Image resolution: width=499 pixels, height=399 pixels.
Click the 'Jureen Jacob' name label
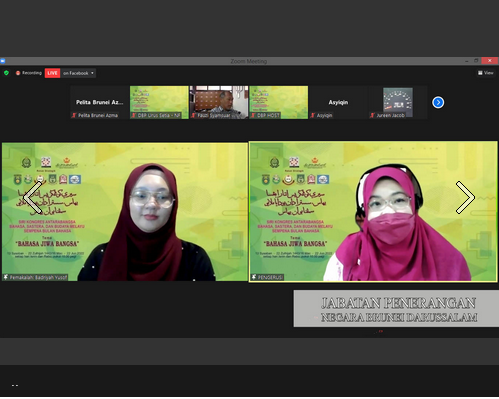click(x=390, y=115)
